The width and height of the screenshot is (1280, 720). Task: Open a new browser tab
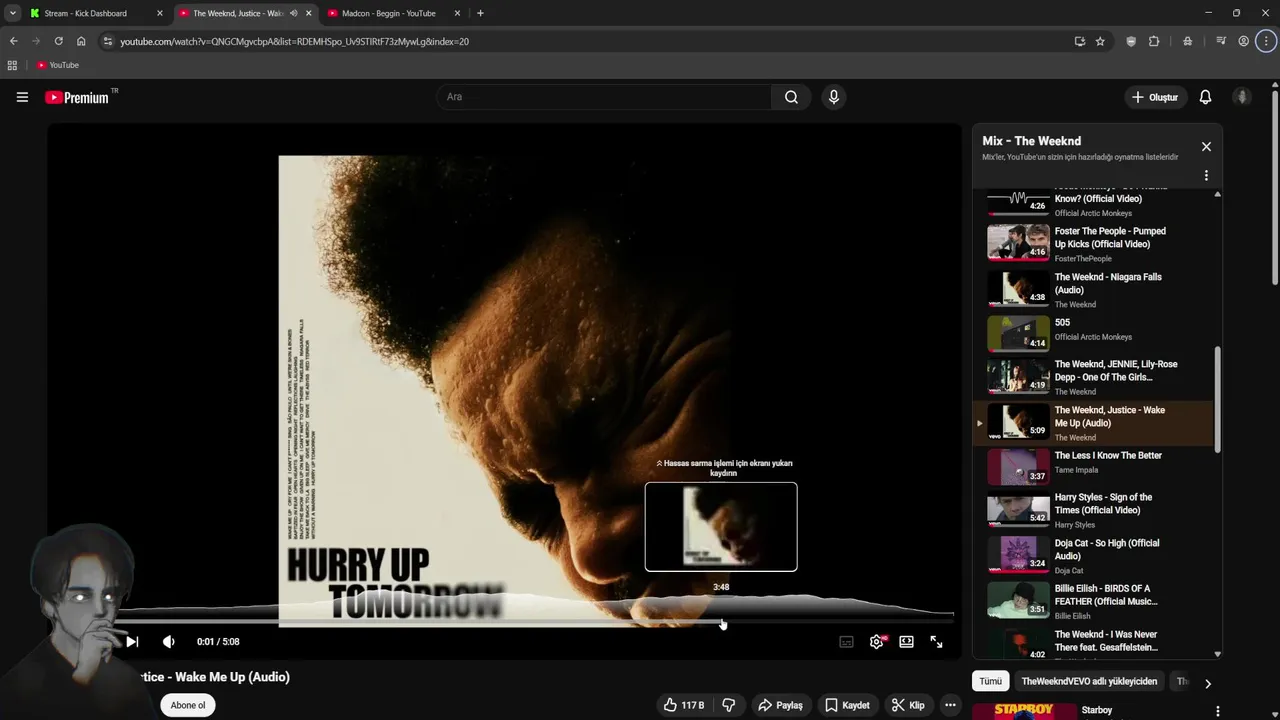(x=480, y=13)
